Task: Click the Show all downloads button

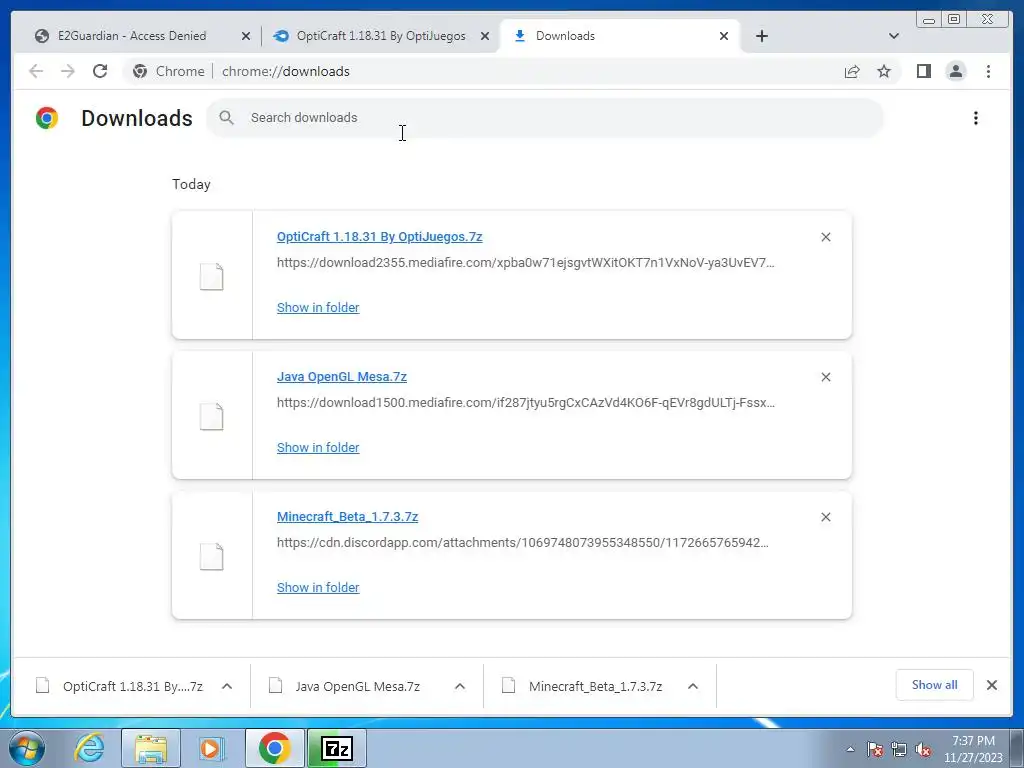Action: (x=935, y=685)
